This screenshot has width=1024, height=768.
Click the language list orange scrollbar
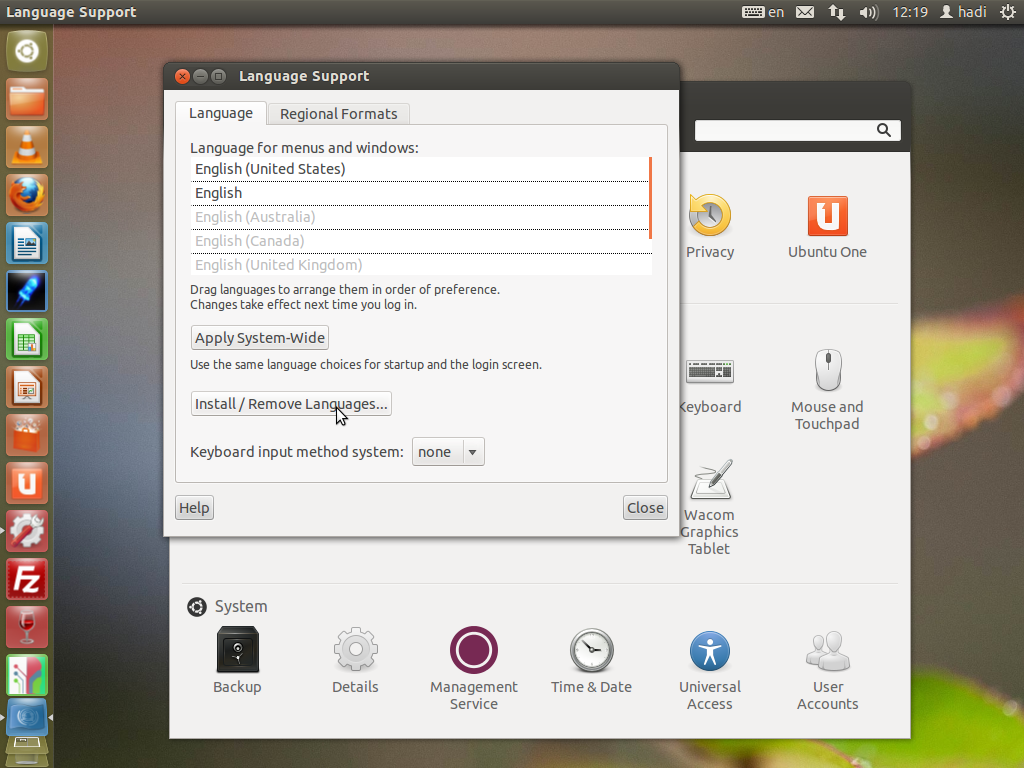pyautogui.click(x=650, y=197)
